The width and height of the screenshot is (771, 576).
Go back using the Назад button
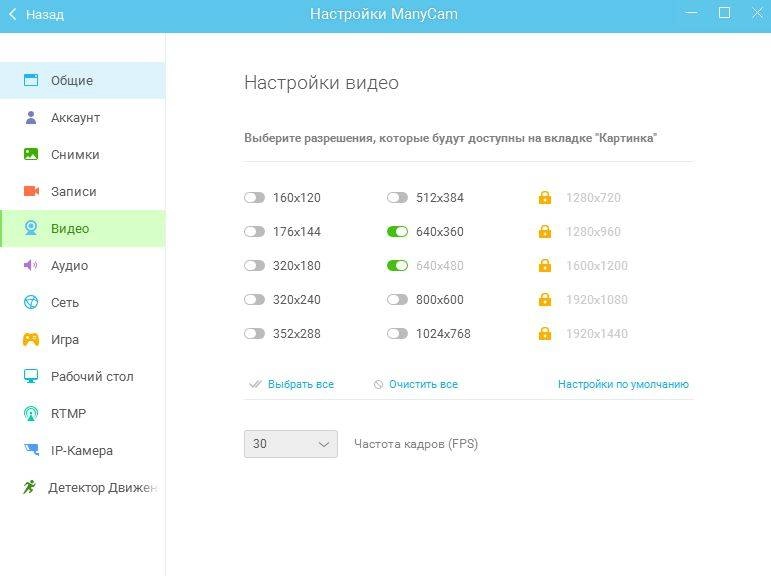click(x=36, y=15)
